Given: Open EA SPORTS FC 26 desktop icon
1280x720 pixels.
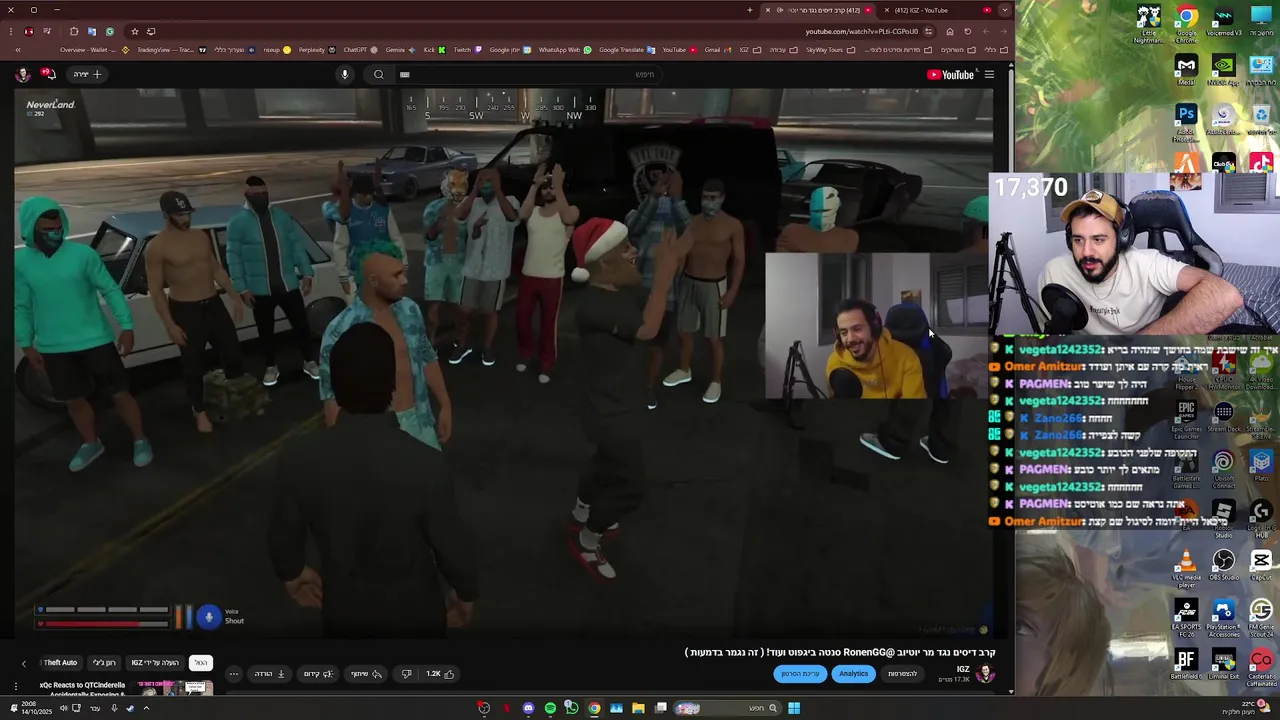Looking at the screenshot, I should pyautogui.click(x=1186, y=617).
